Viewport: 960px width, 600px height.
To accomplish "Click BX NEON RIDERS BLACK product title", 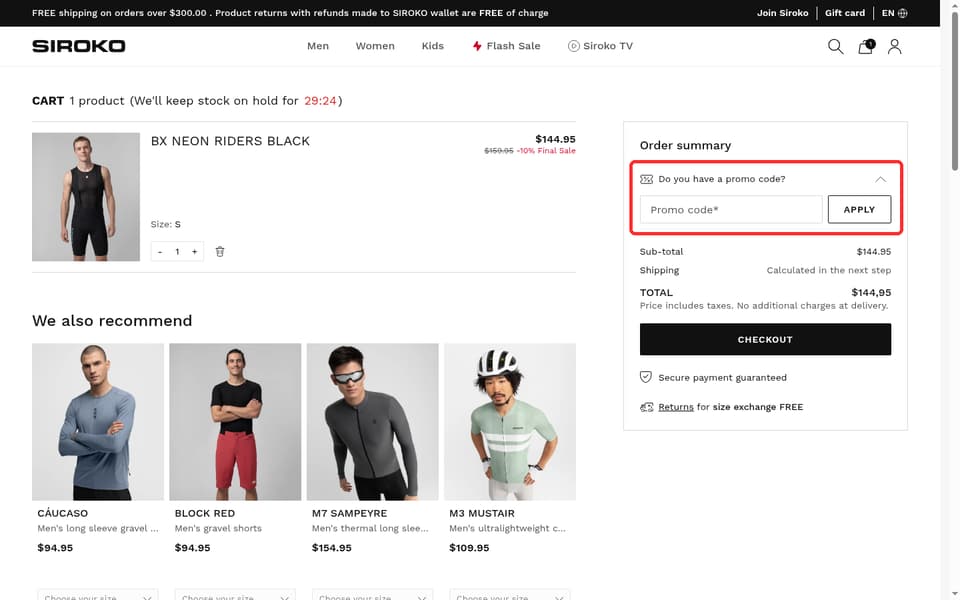I will pyautogui.click(x=230, y=141).
